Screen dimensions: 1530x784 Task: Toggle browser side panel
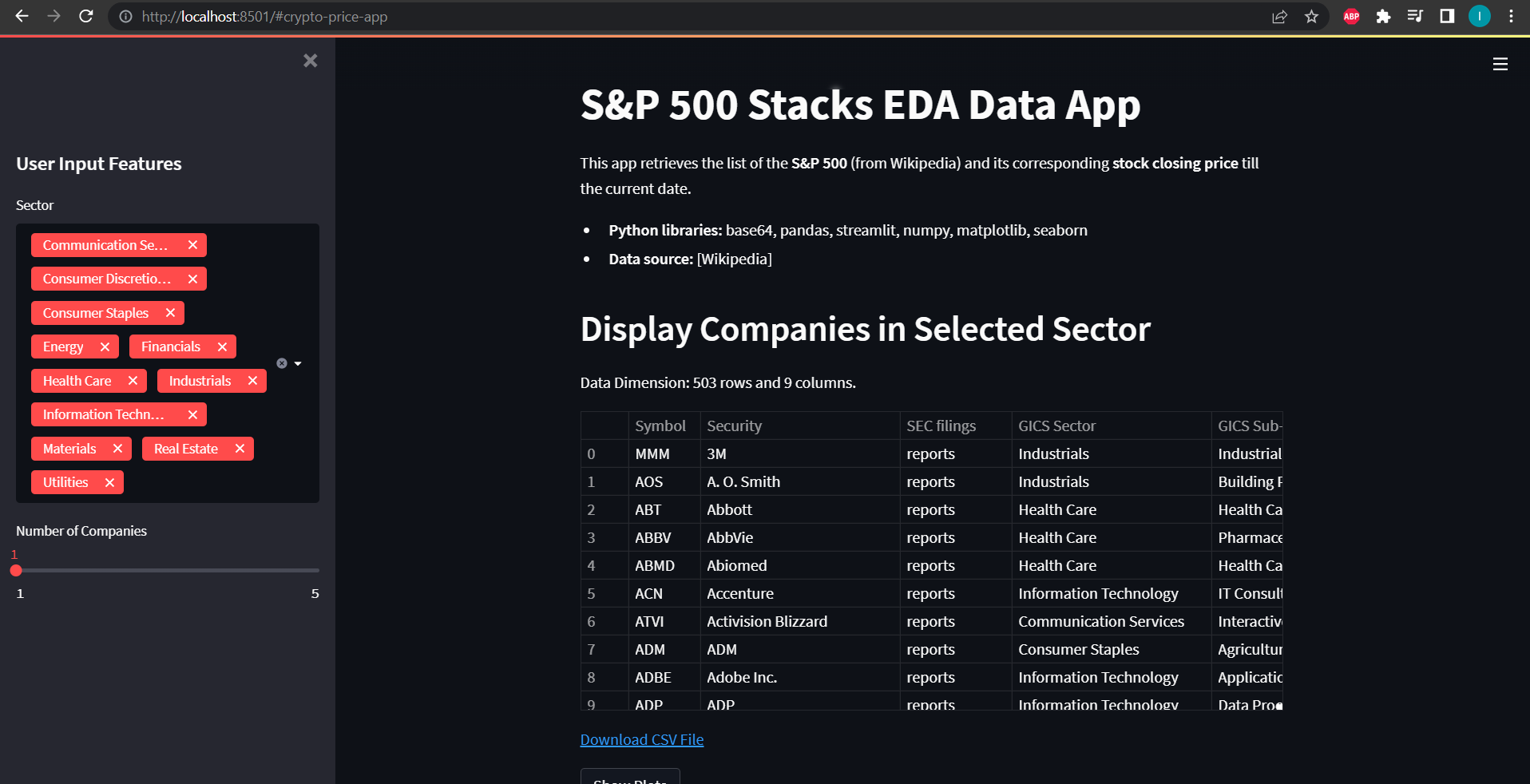pos(1447,16)
